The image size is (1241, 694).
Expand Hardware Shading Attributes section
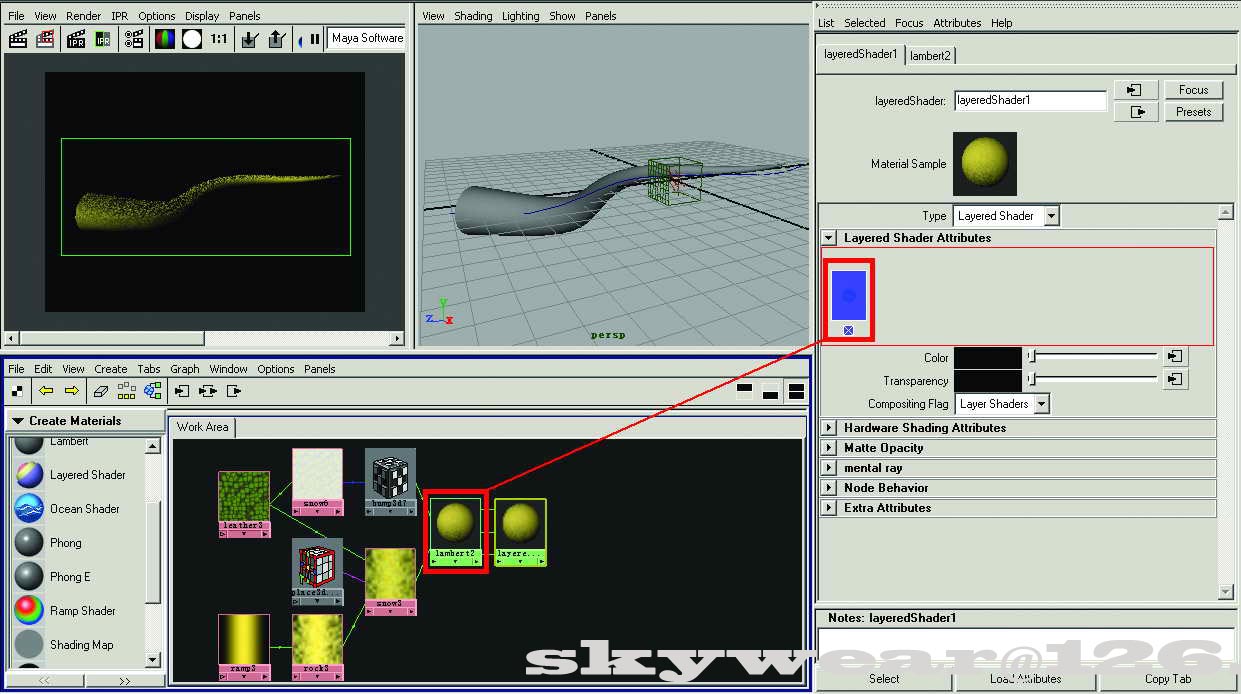829,428
